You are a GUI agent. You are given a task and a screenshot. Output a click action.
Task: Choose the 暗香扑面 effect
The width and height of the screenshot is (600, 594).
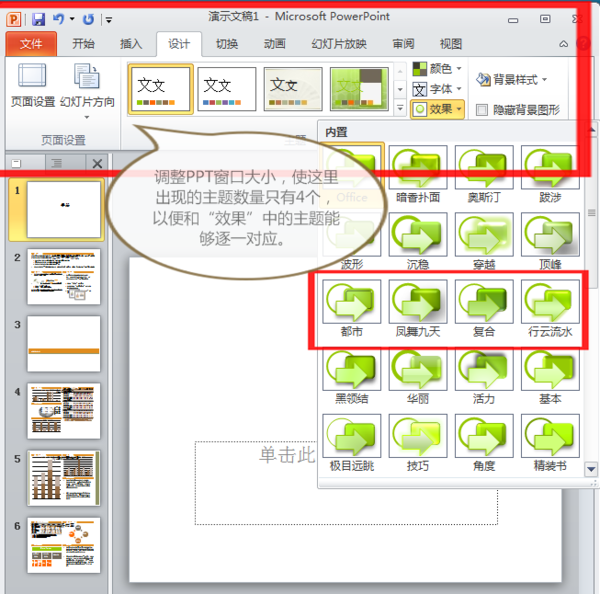[418, 174]
